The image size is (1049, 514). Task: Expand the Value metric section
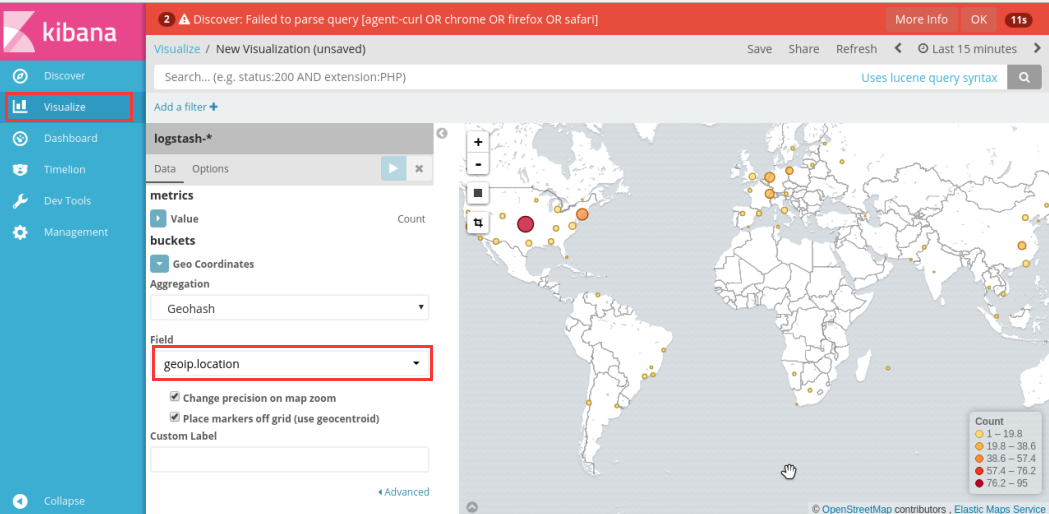tap(158, 218)
